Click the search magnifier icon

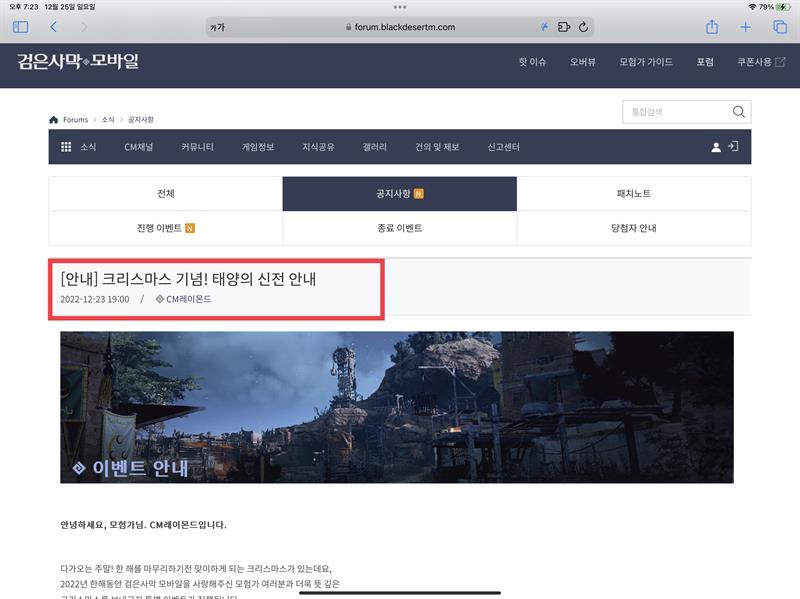point(738,112)
